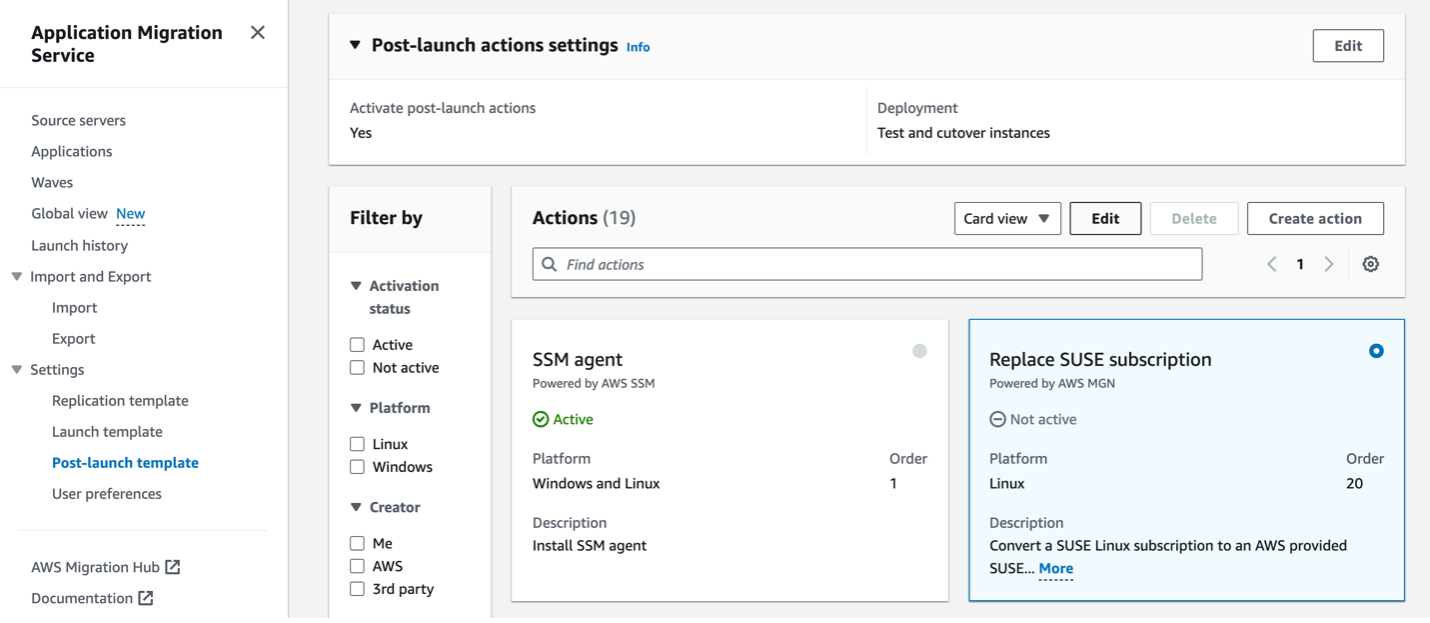Click external link icon next to AWS Migration Hub

click(173, 567)
